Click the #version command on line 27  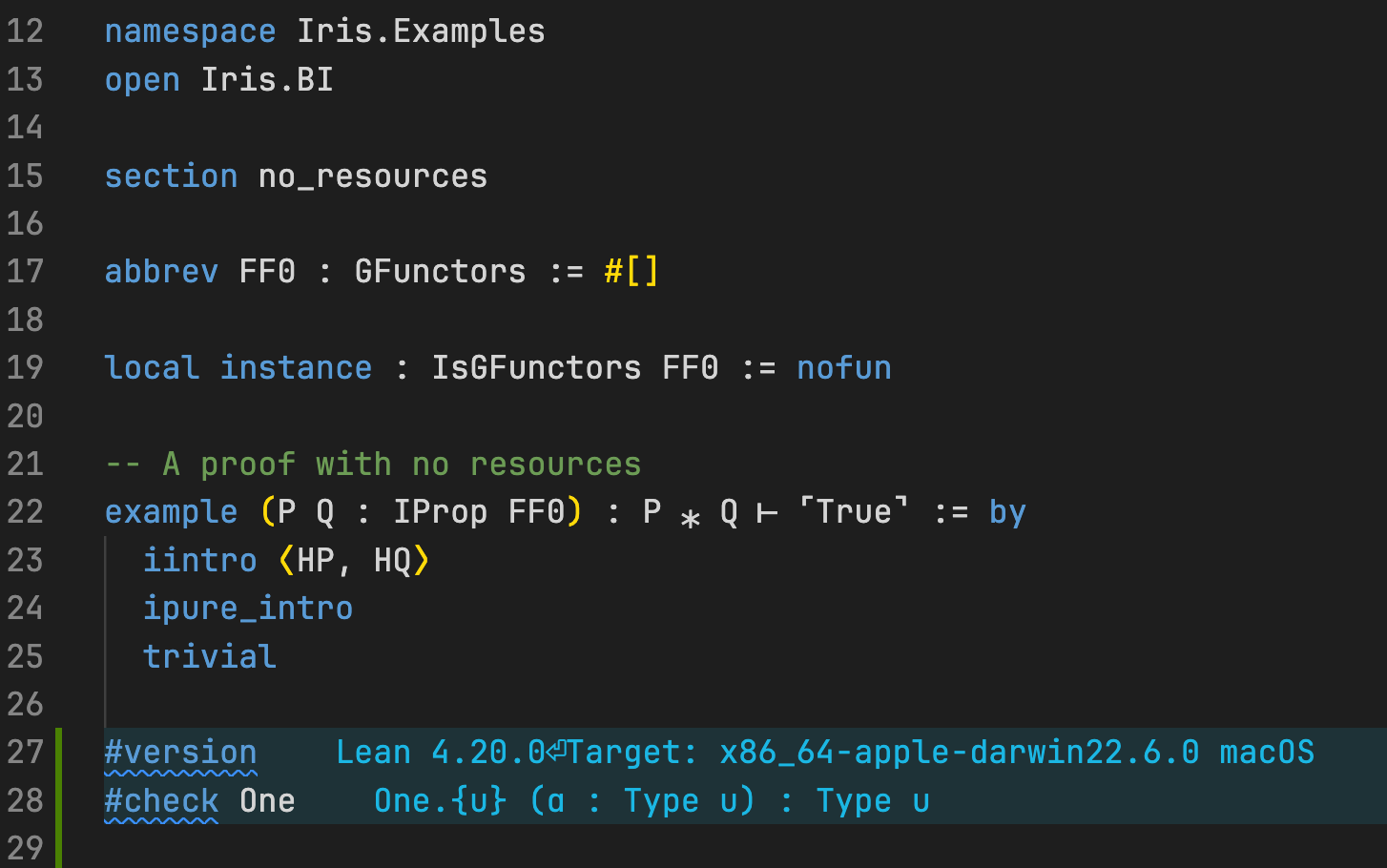[180, 753]
